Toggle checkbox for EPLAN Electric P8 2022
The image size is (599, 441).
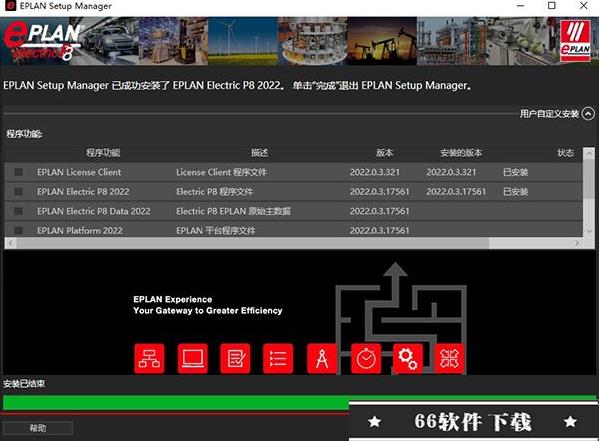coord(18,191)
